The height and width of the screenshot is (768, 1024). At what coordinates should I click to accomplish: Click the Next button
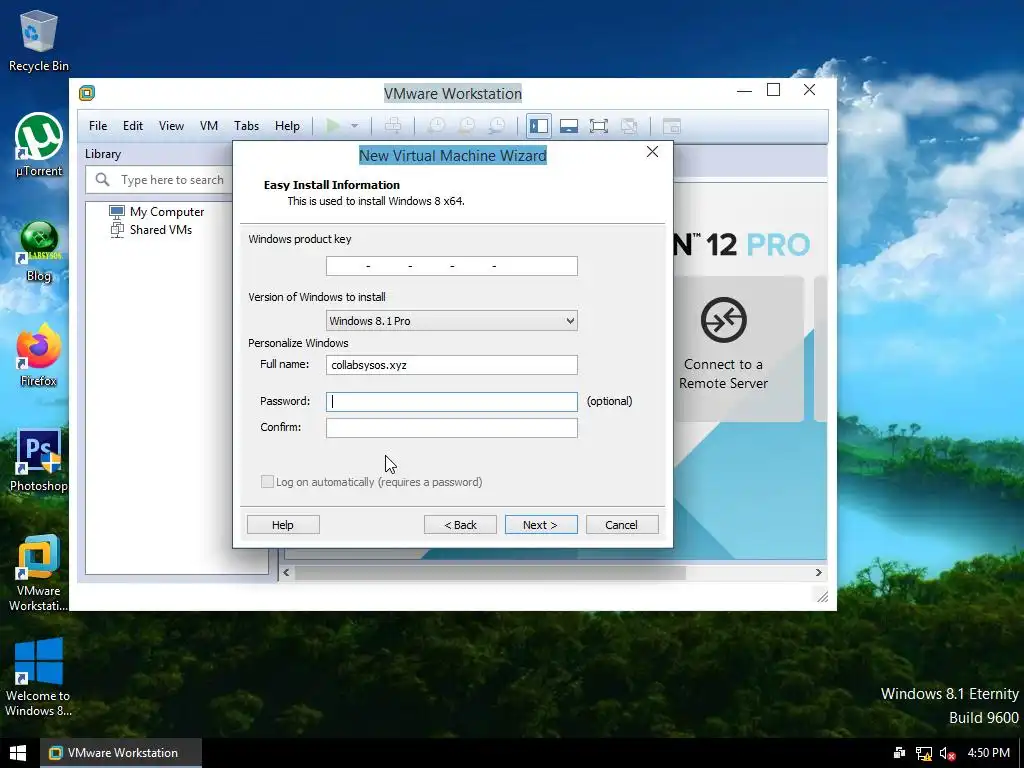coord(541,525)
